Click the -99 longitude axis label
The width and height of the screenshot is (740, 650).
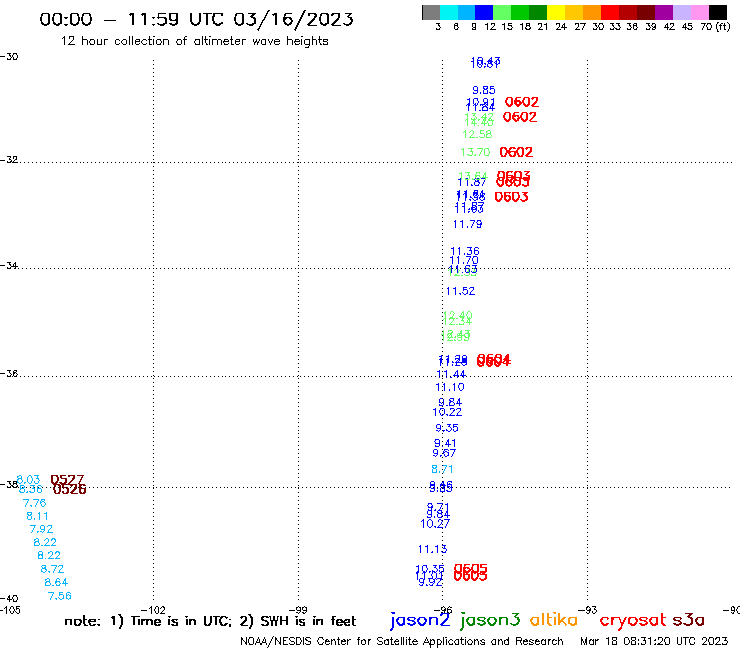click(x=298, y=610)
